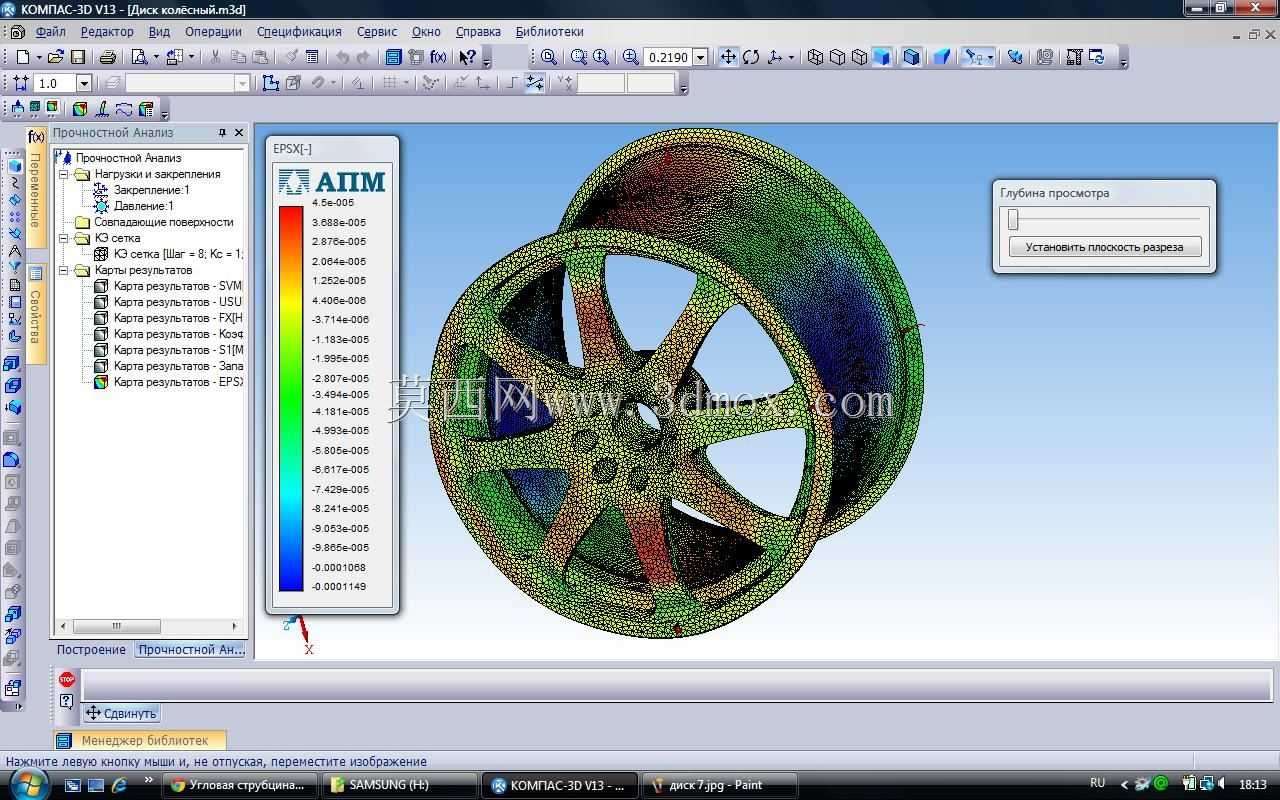The height and width of the screenshot is (800, 1280).
Task: Collapse the Карты результатов tree node
Action: (63, 270)
